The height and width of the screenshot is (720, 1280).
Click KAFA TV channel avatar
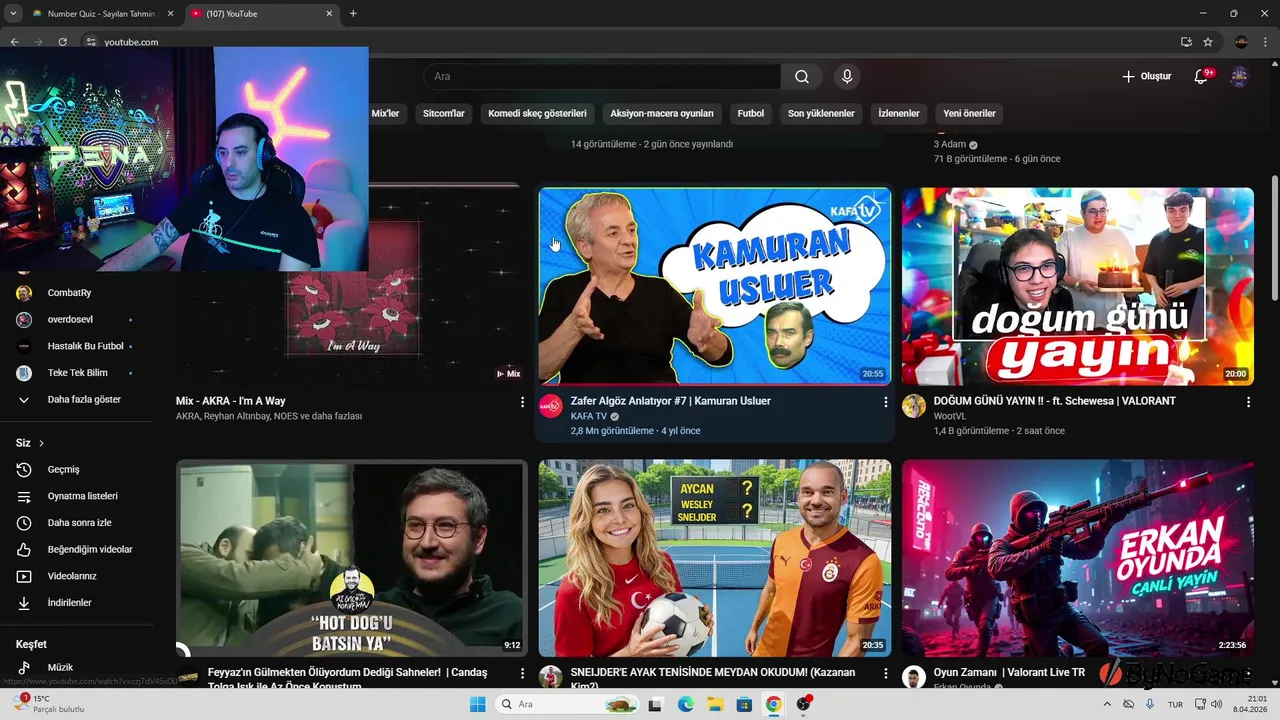[551, 406]
